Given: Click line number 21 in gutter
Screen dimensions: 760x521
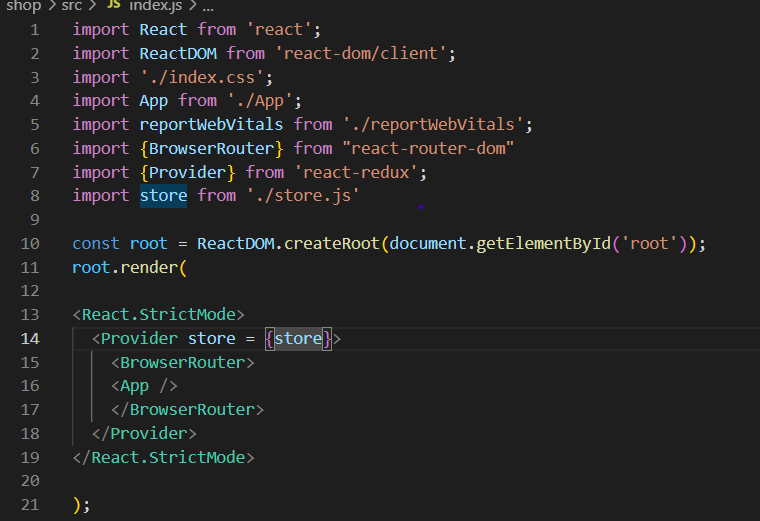Looking at the screenshot, I should coord(30,505).
